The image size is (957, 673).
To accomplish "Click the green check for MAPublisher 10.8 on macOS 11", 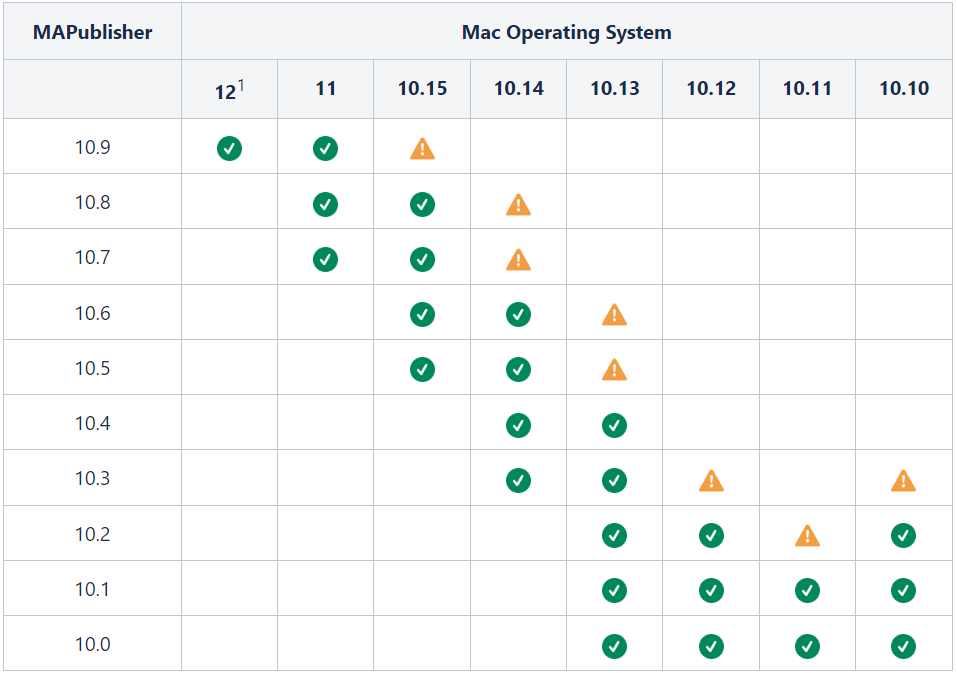I will (325, 204).
